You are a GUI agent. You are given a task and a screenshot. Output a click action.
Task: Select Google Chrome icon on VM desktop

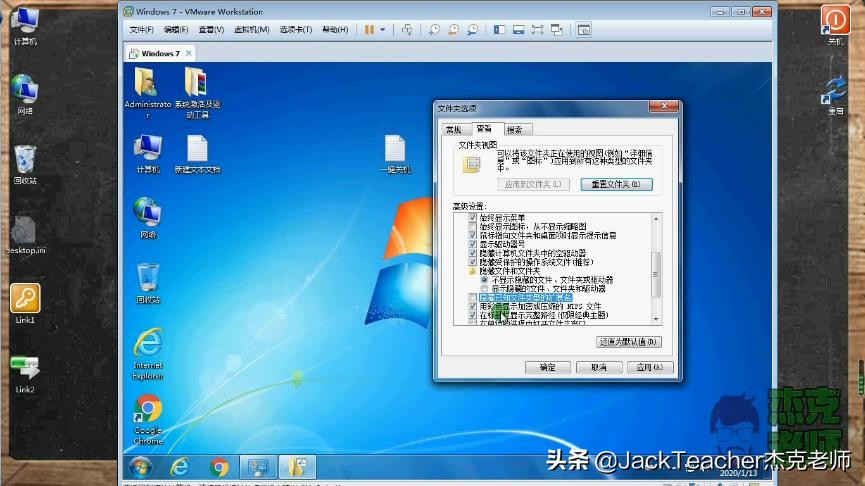pyautogui.click(x=148, y=419)
